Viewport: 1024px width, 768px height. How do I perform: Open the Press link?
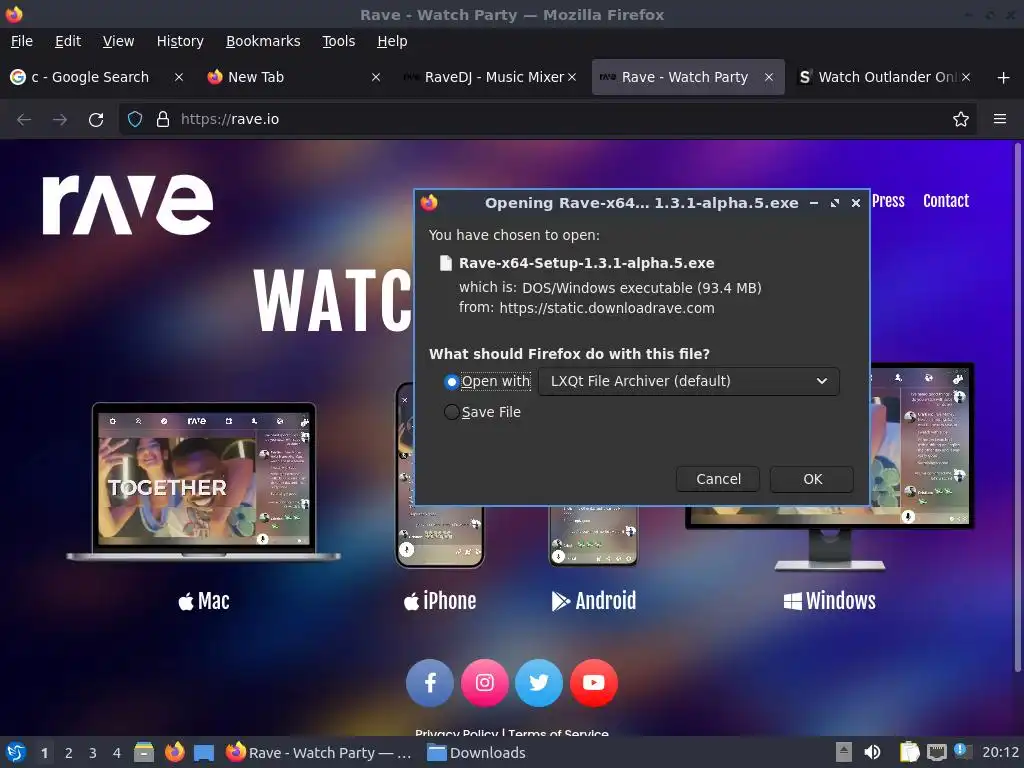(888, 201)
